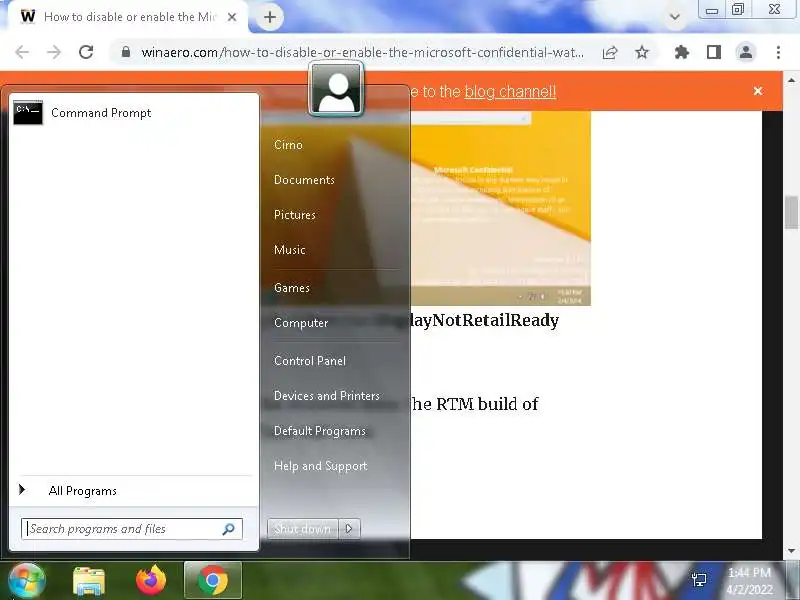The width and height of the screenshot is (800, 600).
Task: Open Control Panel
Action: (x=310, y=361)
